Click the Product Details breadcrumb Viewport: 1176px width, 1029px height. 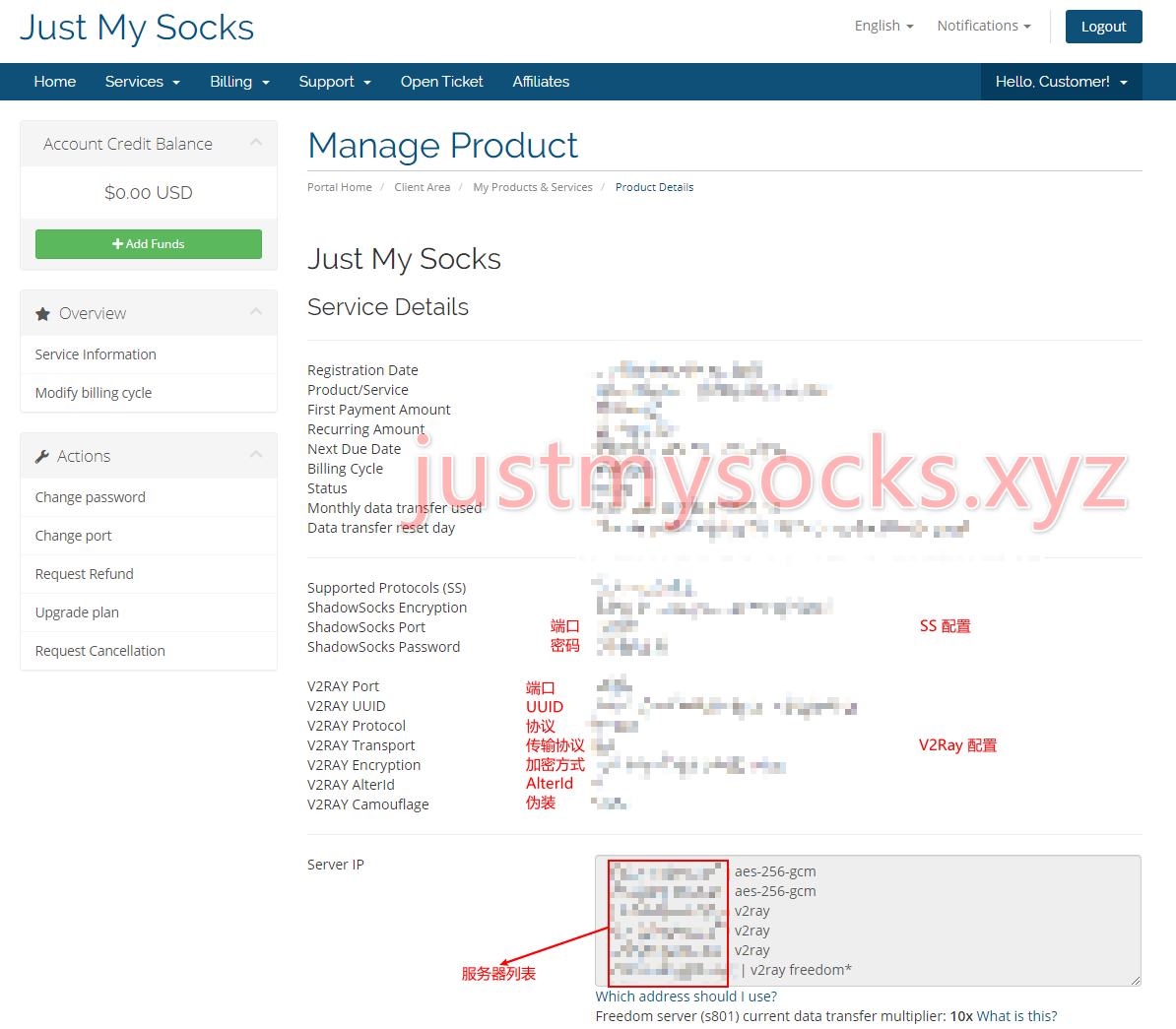(654, 187)
